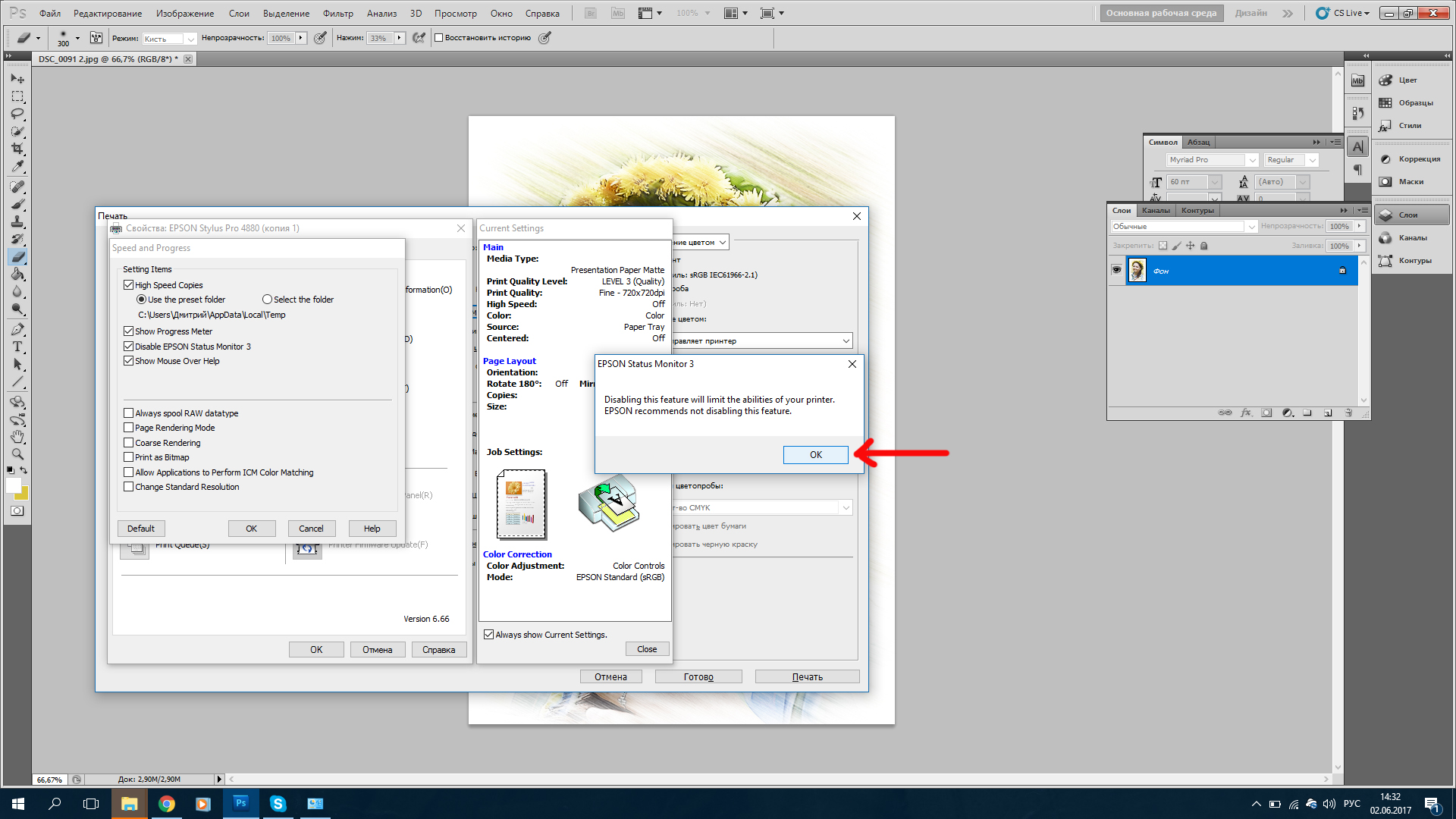Uncheck Disable EPSON Status Monitor 3
The image size is (1456, 819).
tap(128, 347)
